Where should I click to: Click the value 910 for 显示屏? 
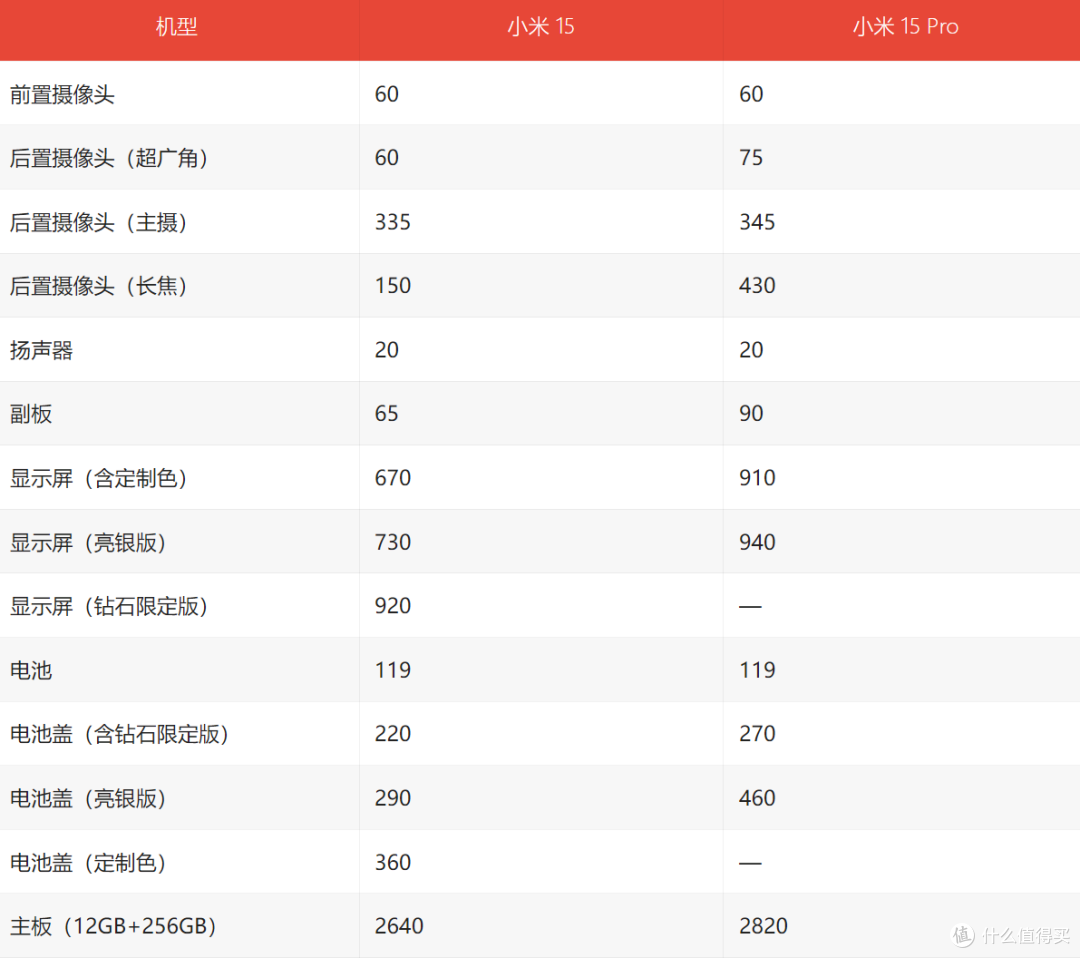[757, 478]
